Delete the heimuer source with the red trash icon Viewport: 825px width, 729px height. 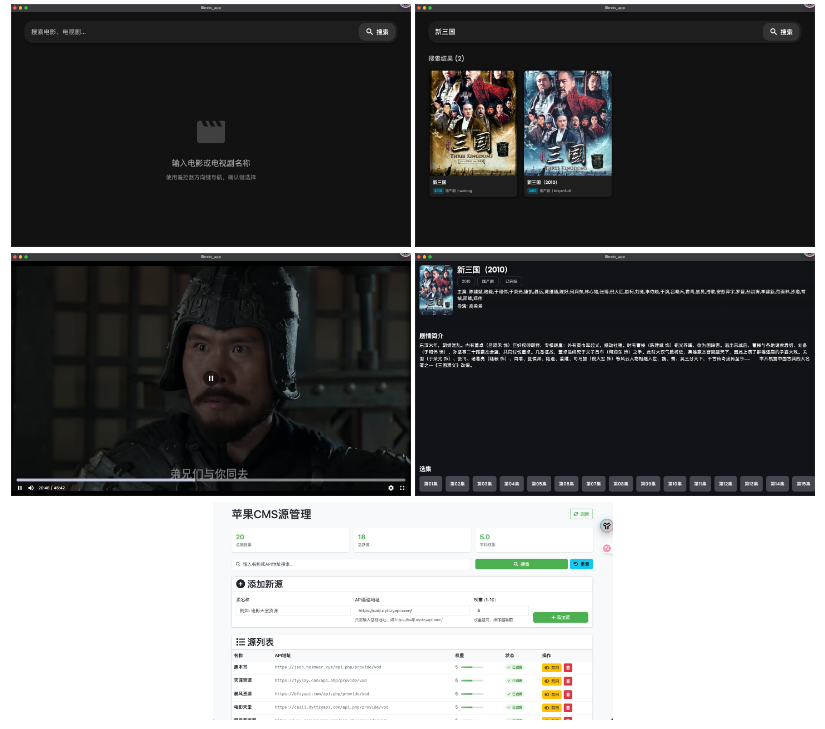(x=568, y=667)
